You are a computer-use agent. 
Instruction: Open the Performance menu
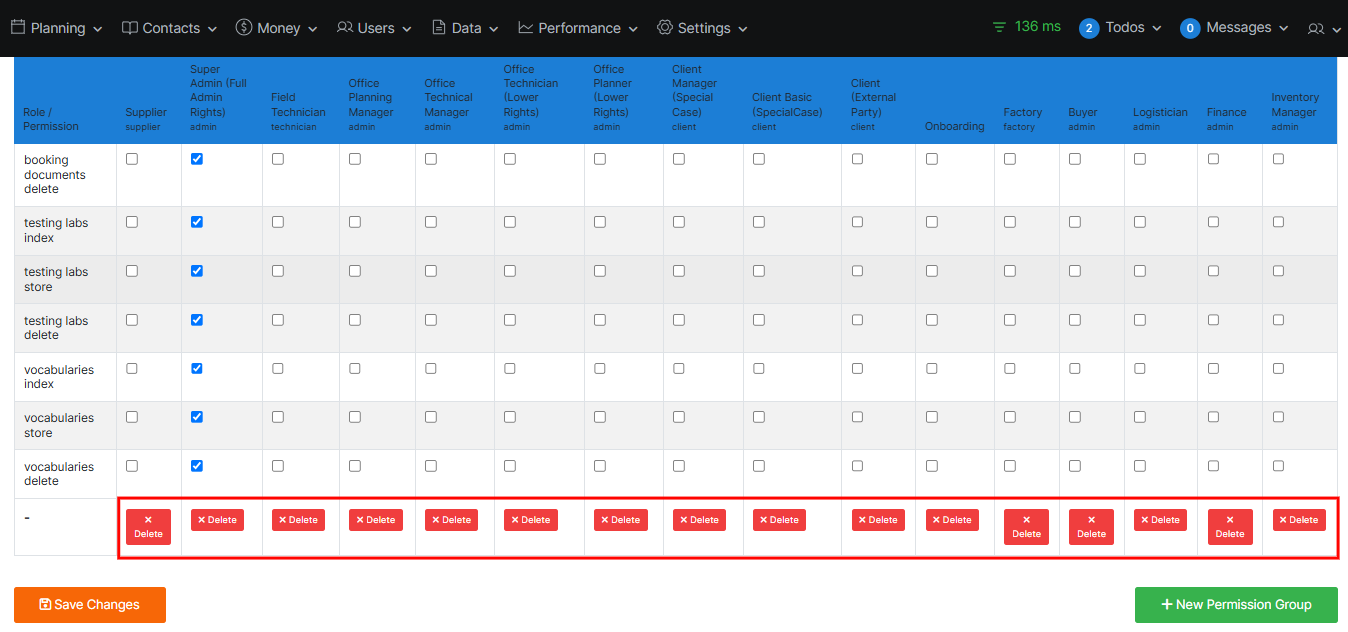(x=579, y=28)
